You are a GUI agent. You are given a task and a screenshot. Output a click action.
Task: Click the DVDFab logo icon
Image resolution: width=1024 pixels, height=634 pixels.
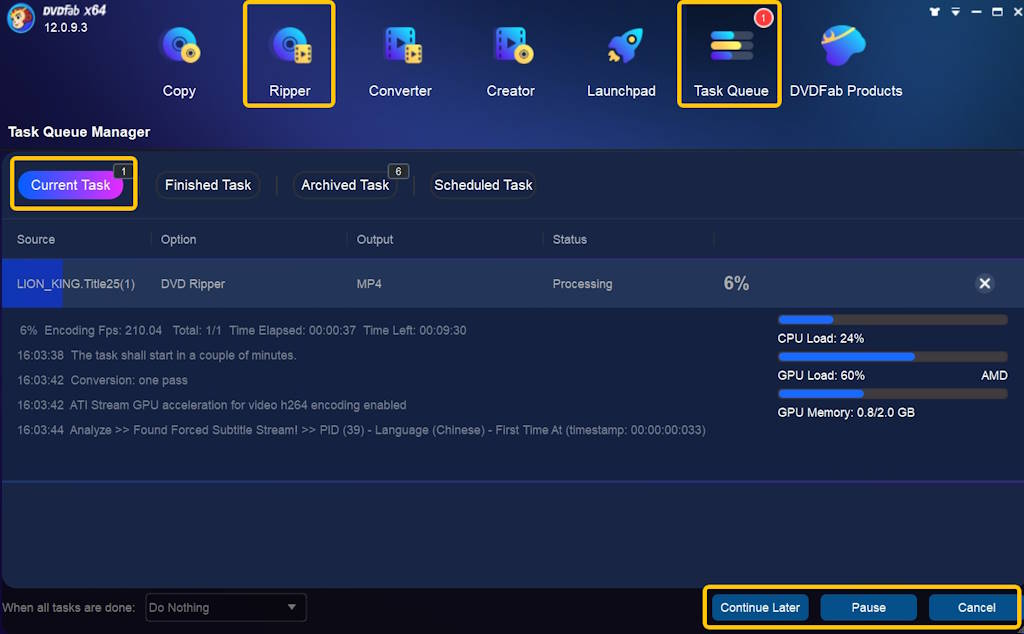tap(21, 18)
